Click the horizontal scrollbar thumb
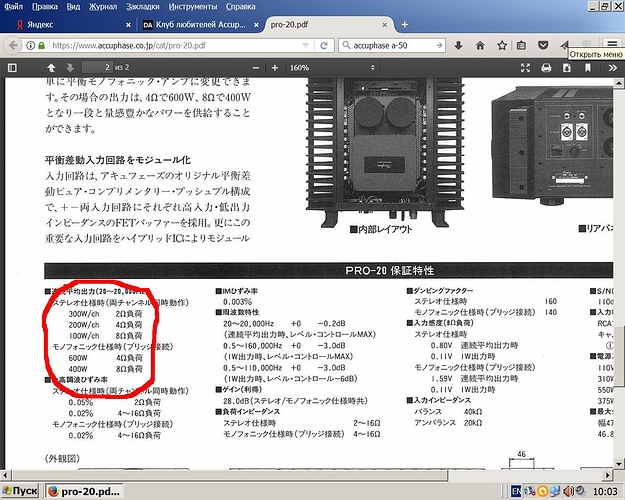The width and height of the screenshot is (625, 500). tap(230, 475)
